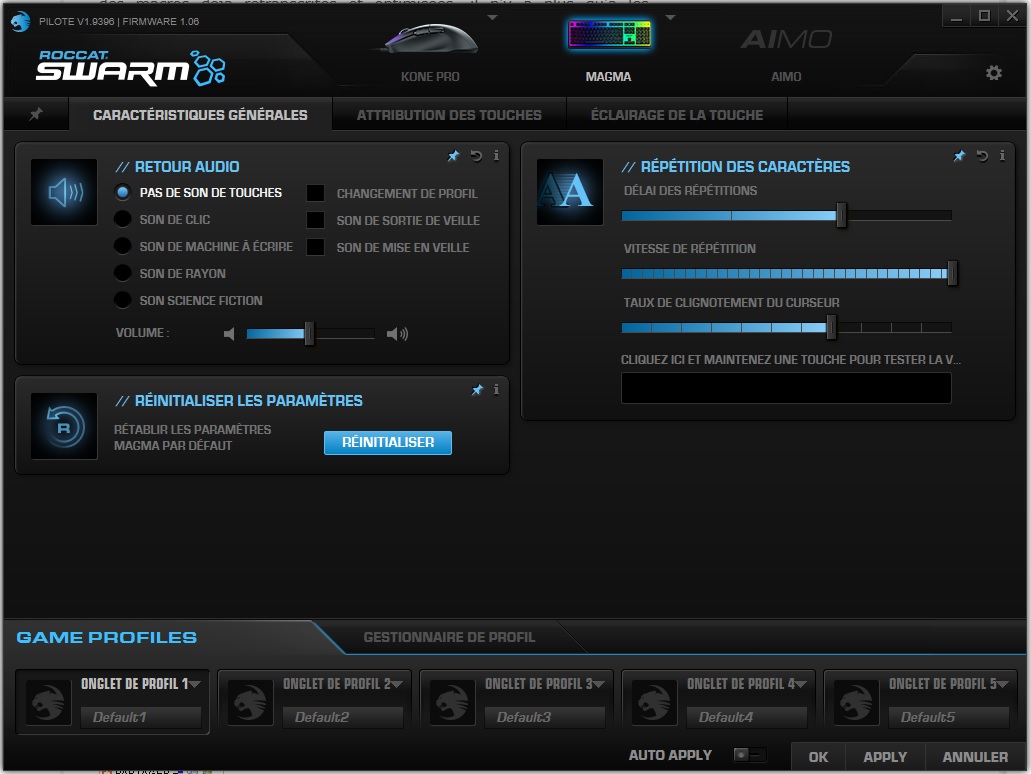Switch to the ATTRIBUTION DES TOUCHES tab

coord(448,114)
